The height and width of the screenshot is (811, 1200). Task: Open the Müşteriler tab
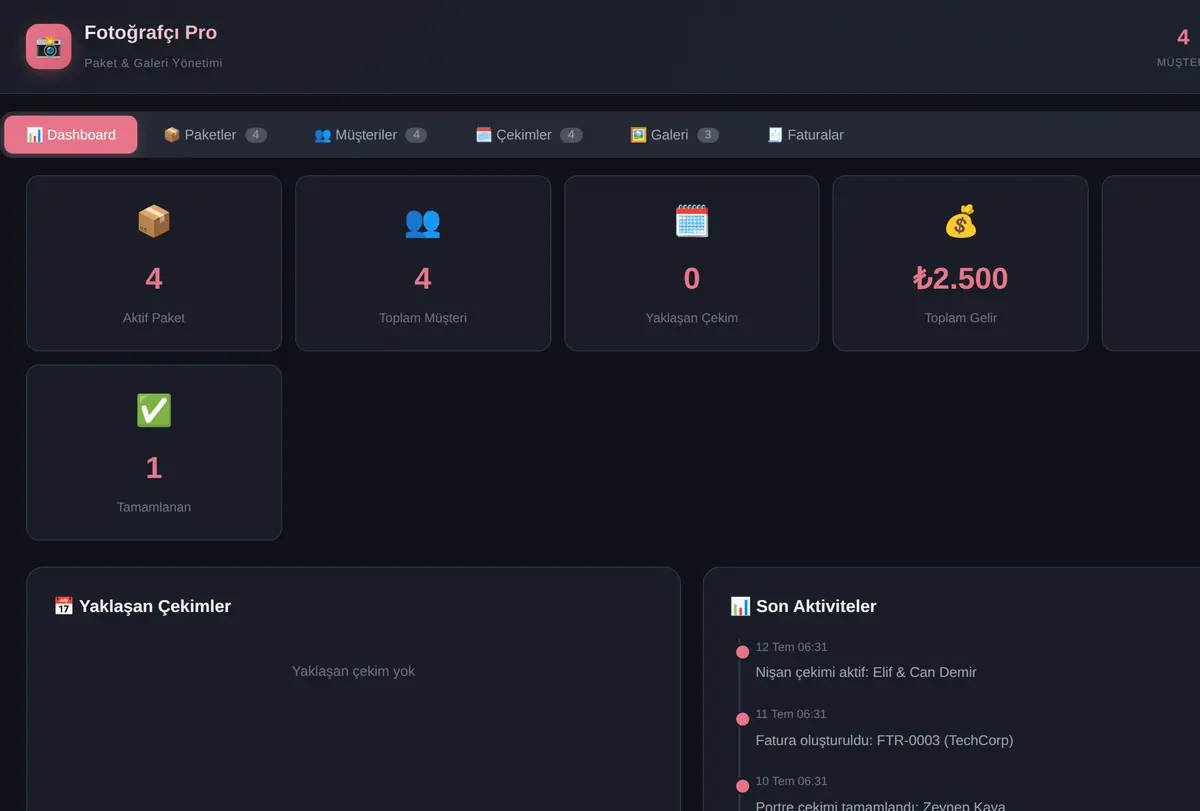tap(370, 134)
